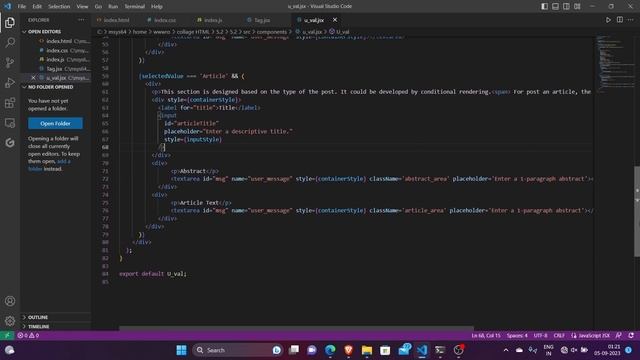Viewport: 640px width, 360px height.
Task: Open the Brave browser from taskbar
Action: click(348, 350)
